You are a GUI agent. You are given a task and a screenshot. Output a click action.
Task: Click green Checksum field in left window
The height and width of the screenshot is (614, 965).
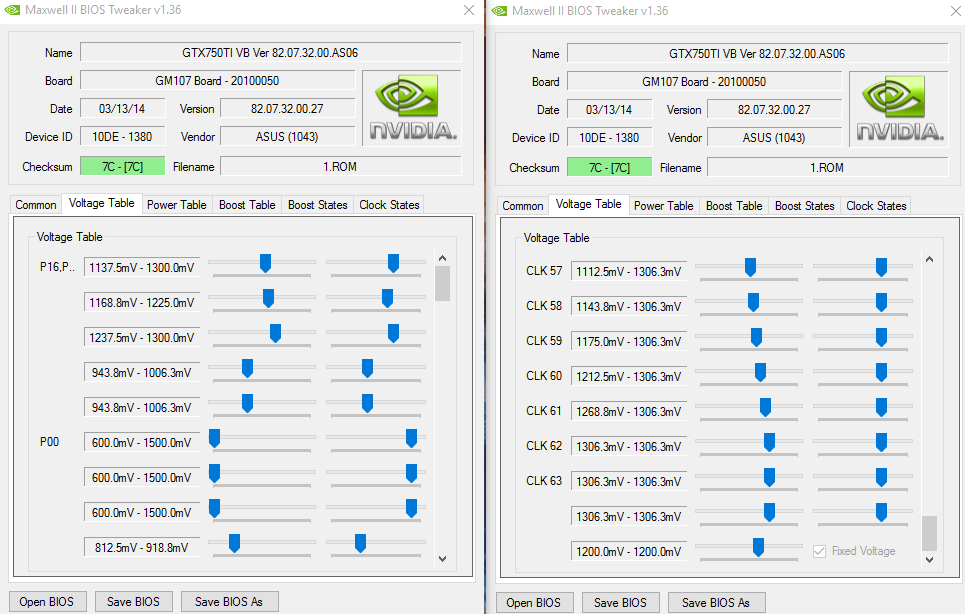[x=122, y=167]
